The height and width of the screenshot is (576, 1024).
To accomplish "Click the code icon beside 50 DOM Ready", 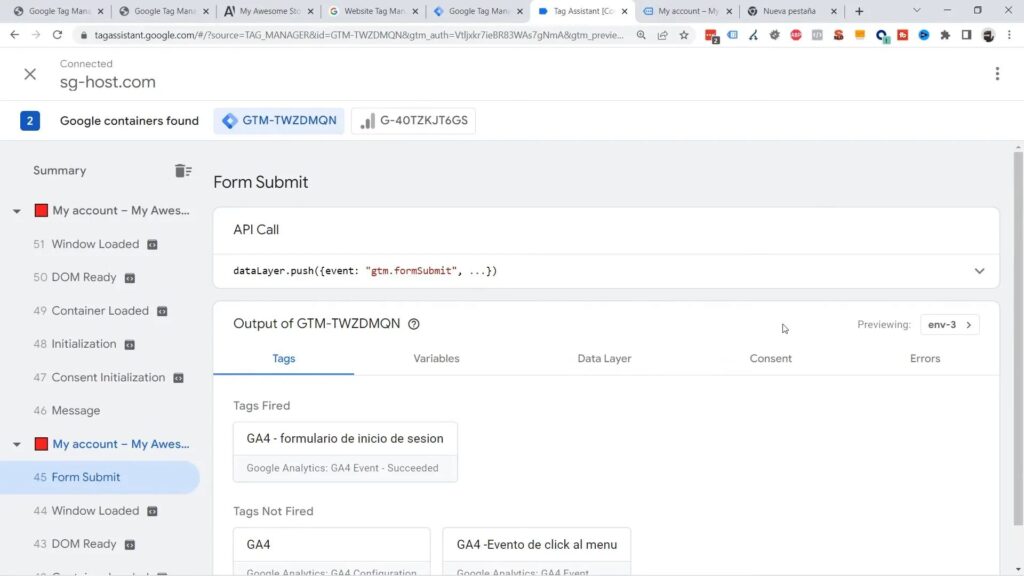I will click(130, 278).
